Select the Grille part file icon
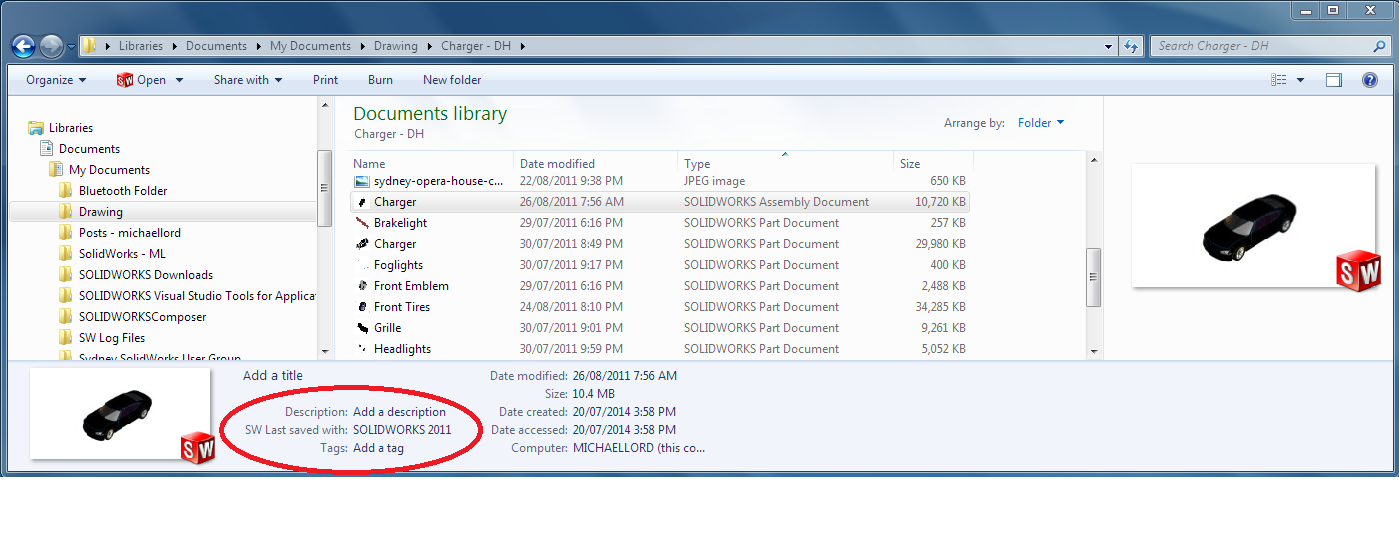 pos(362,328)
